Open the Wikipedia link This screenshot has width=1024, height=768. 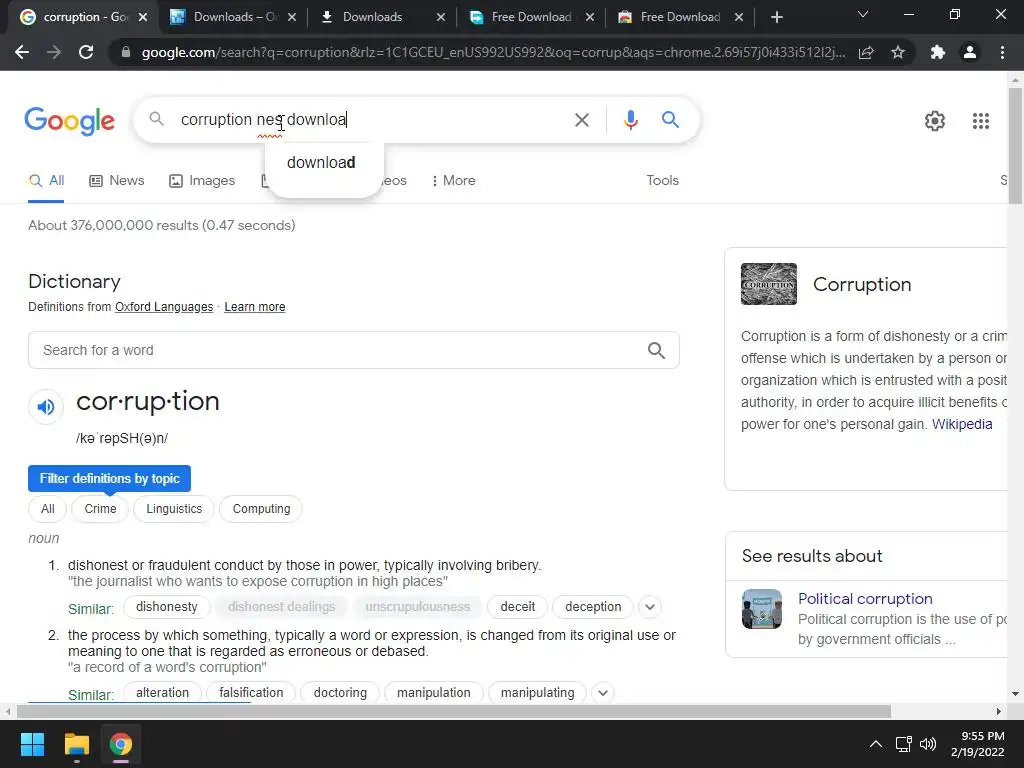(x=961, y=424)
